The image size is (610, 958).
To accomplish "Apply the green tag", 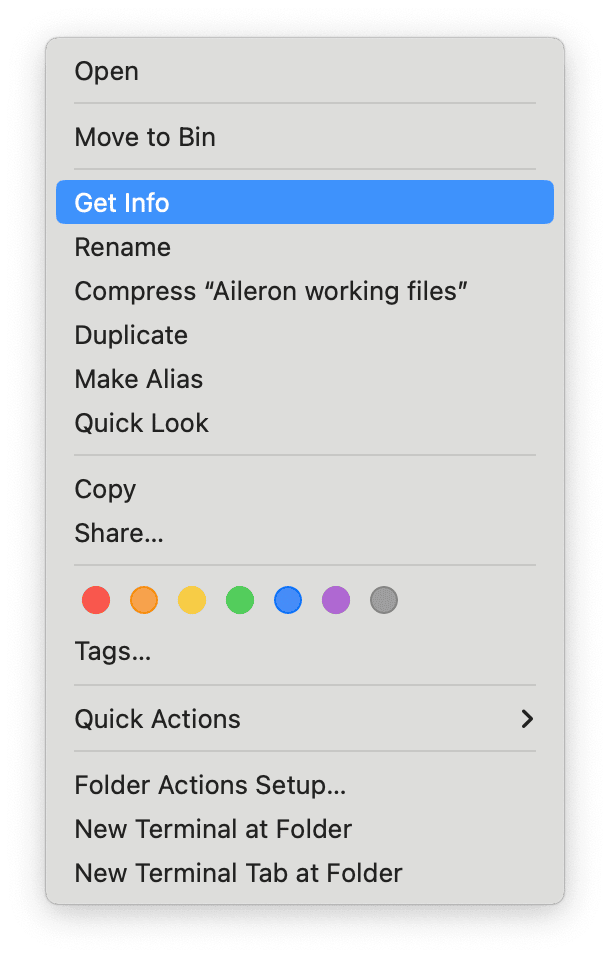I will (x=240, y=600).
